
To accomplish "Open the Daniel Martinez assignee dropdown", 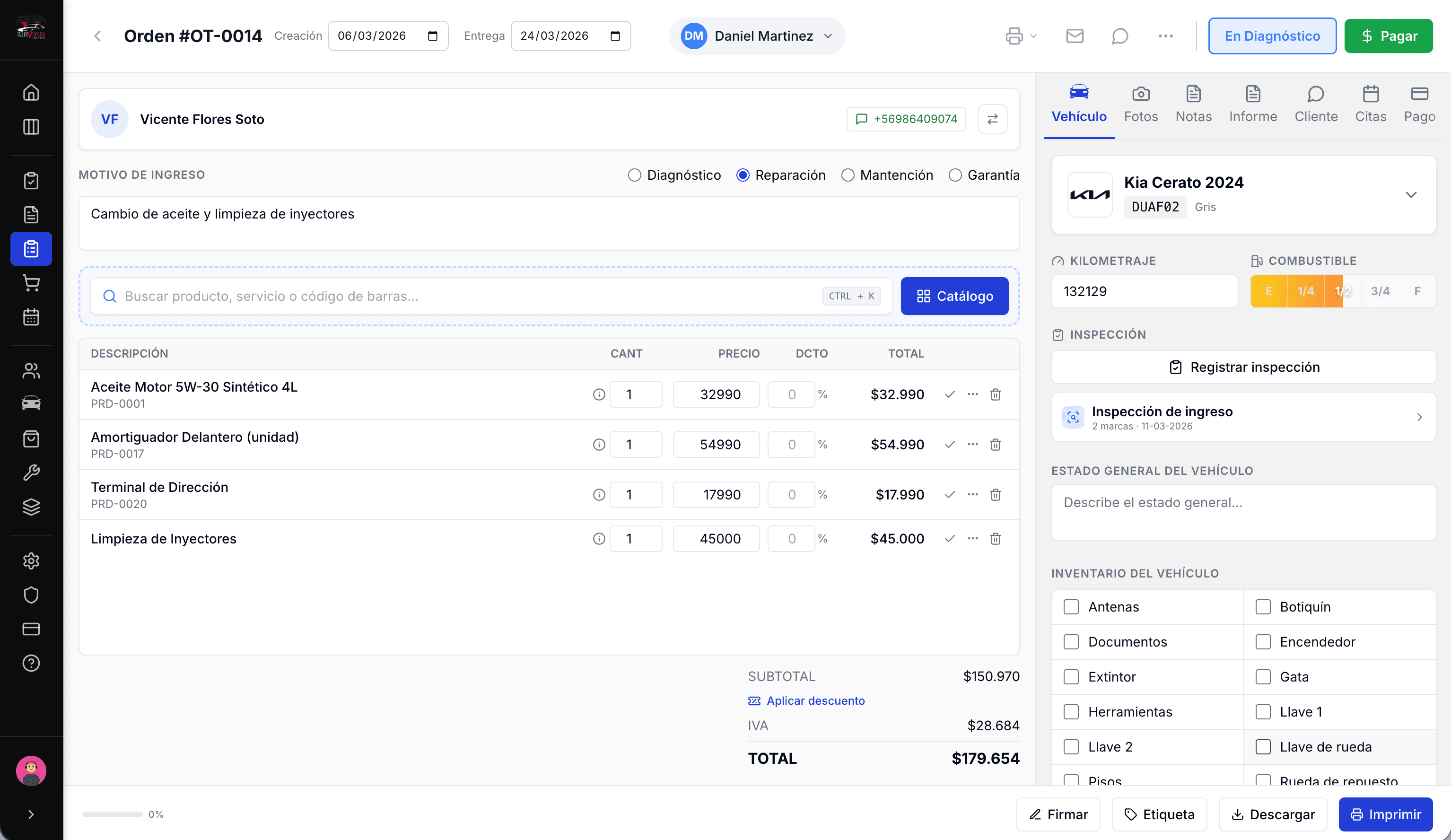I will pyautogui.click(x=757, y=35).
